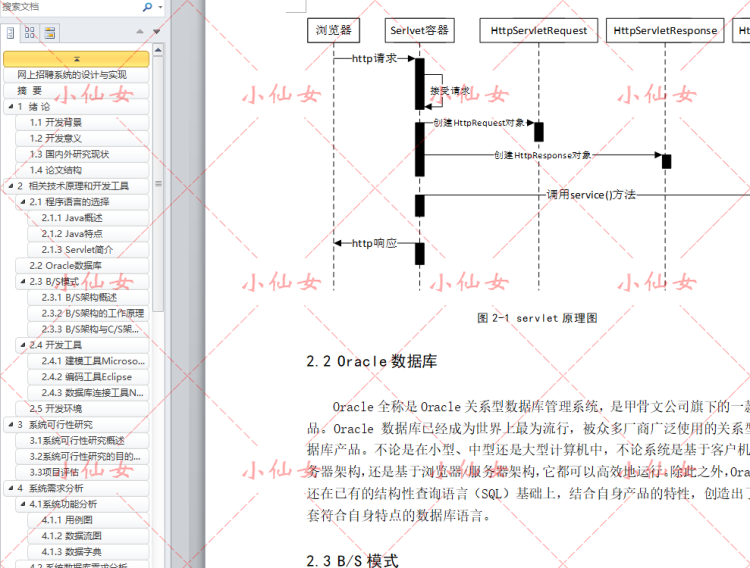Go to 3.3项目评估
This screenshot has width=750, height=568.
pos(82,472)
